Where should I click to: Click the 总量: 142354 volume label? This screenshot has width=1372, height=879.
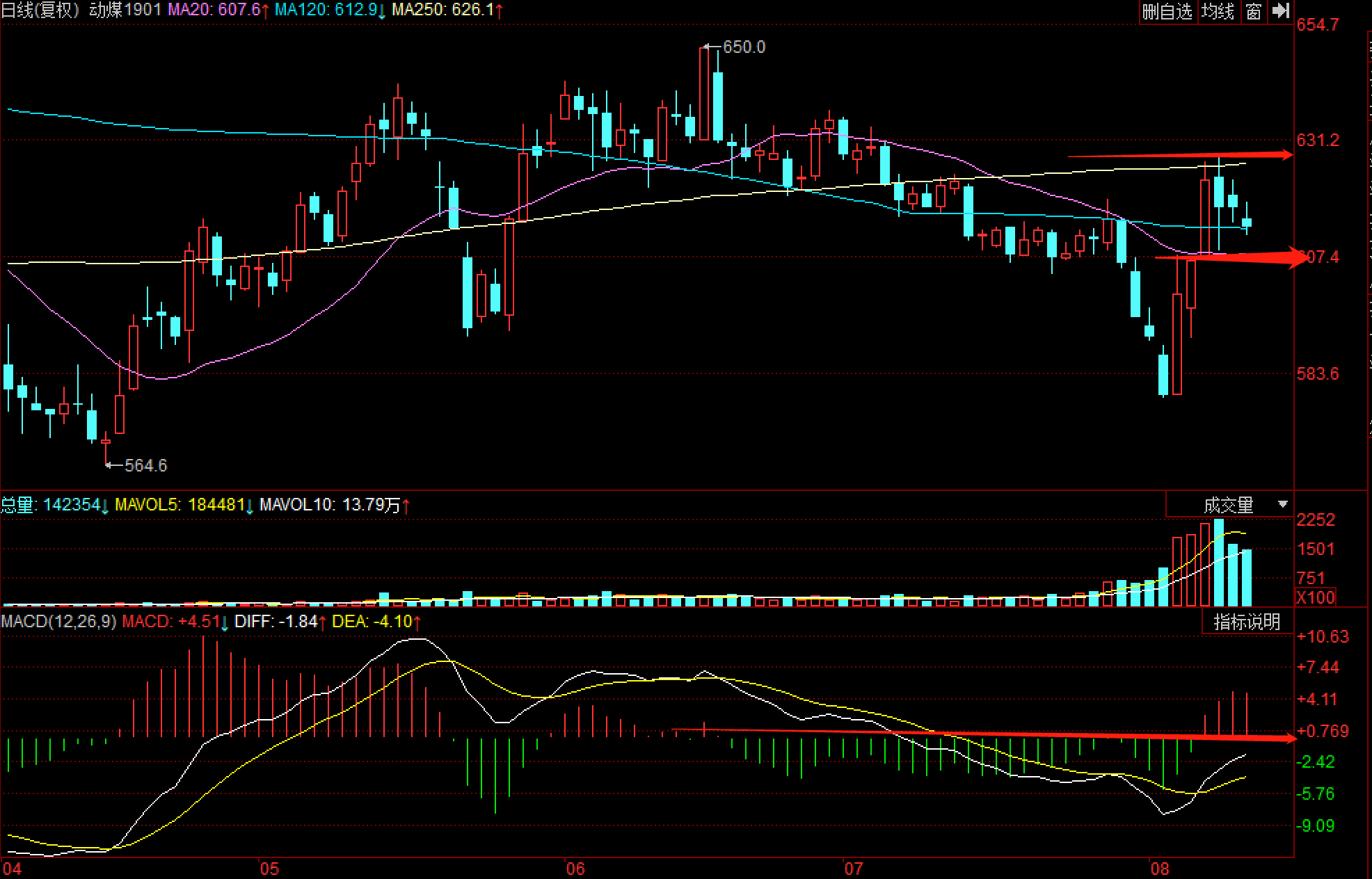[x=54, y=505]
